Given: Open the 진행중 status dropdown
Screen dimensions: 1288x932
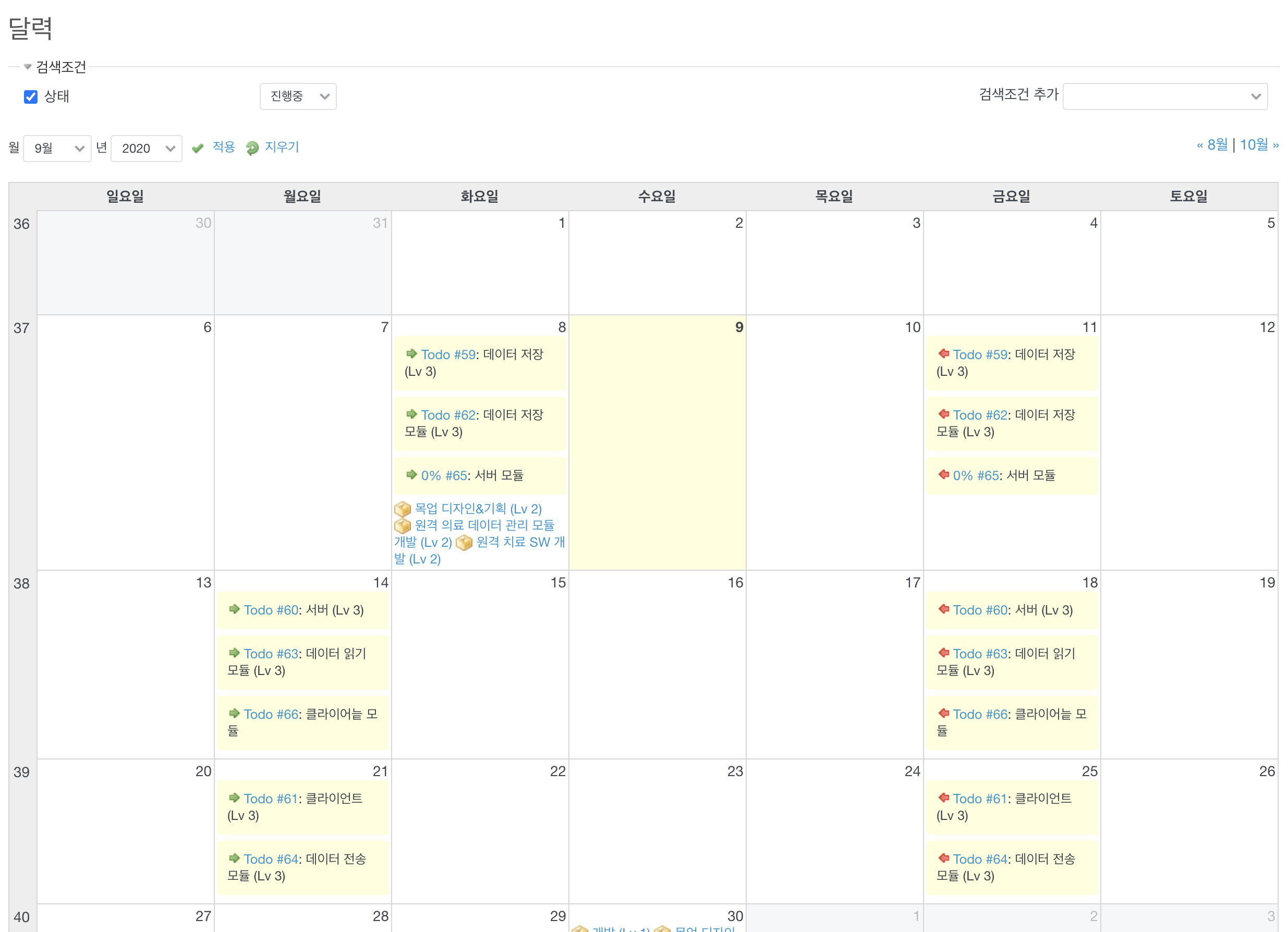Looking at the screenshot, I should [x=298, y=96].
